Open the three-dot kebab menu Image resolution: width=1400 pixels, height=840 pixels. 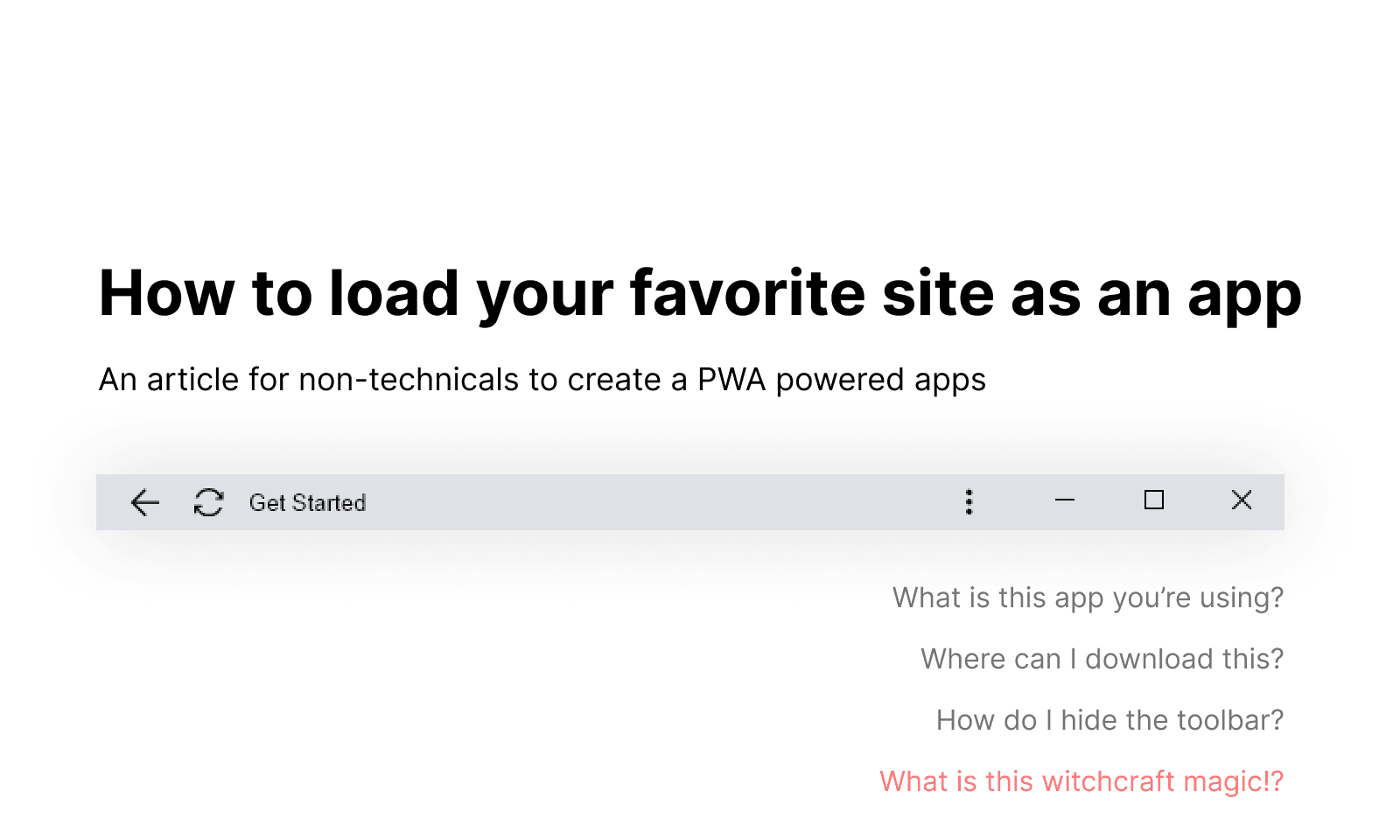(x=969, y=501)
